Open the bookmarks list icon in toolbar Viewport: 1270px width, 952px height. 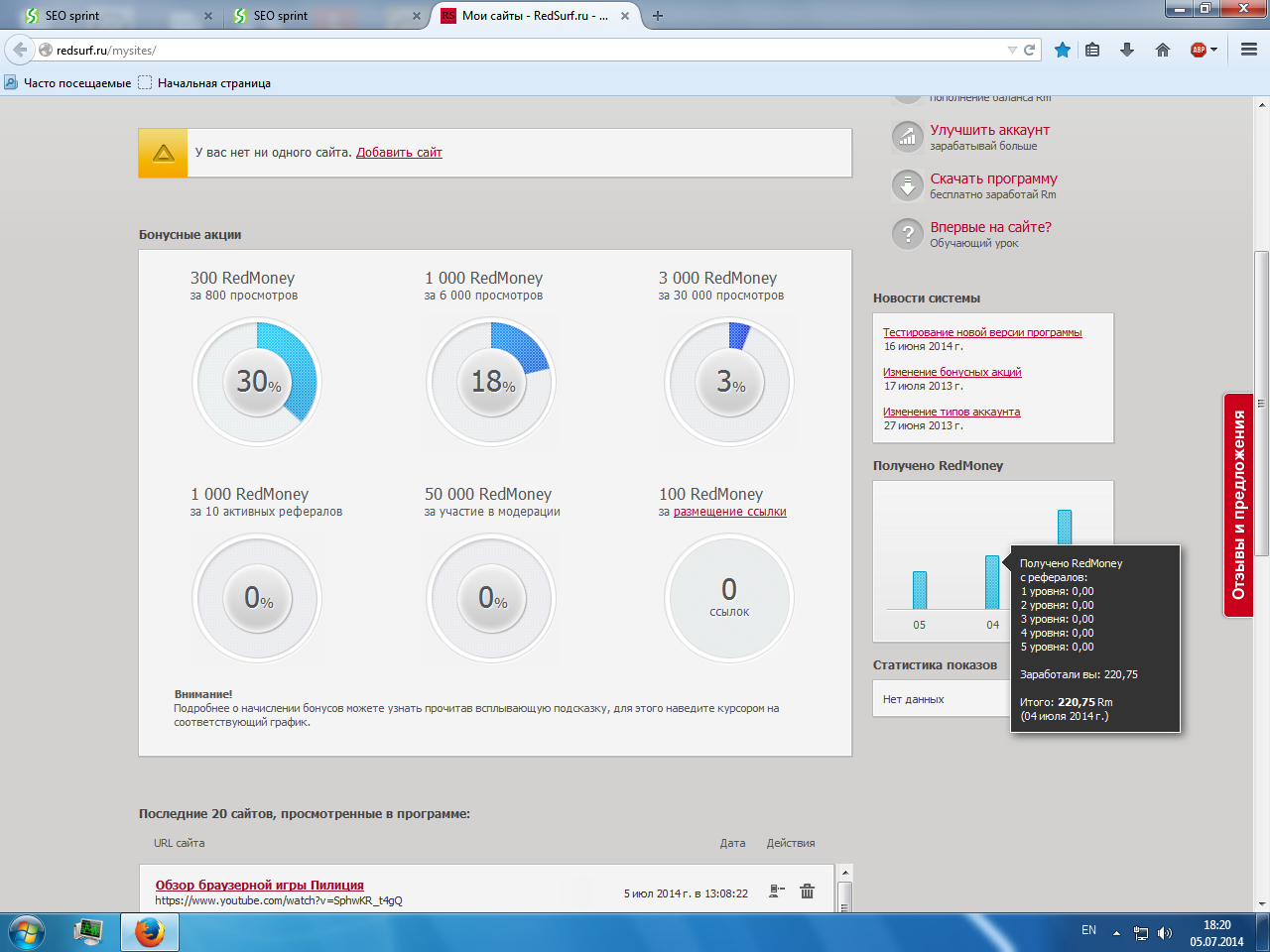tap(1092, 50)
